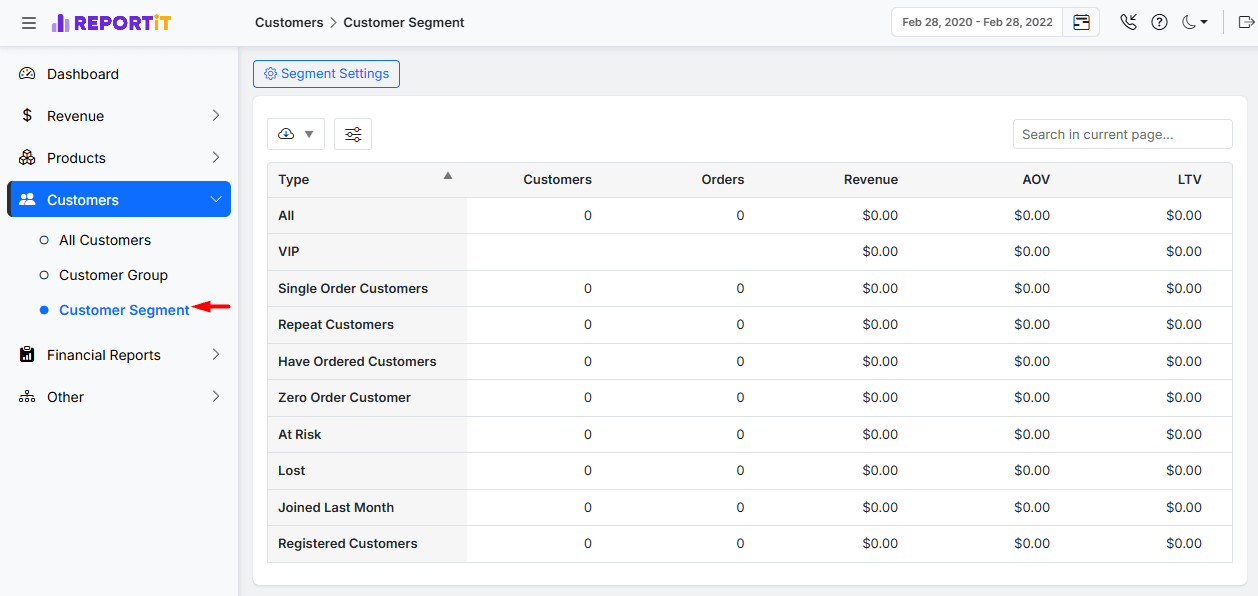Click the Segment Settings button
1258x596 pixels.
pyautogui.click(x=326, y=74)
